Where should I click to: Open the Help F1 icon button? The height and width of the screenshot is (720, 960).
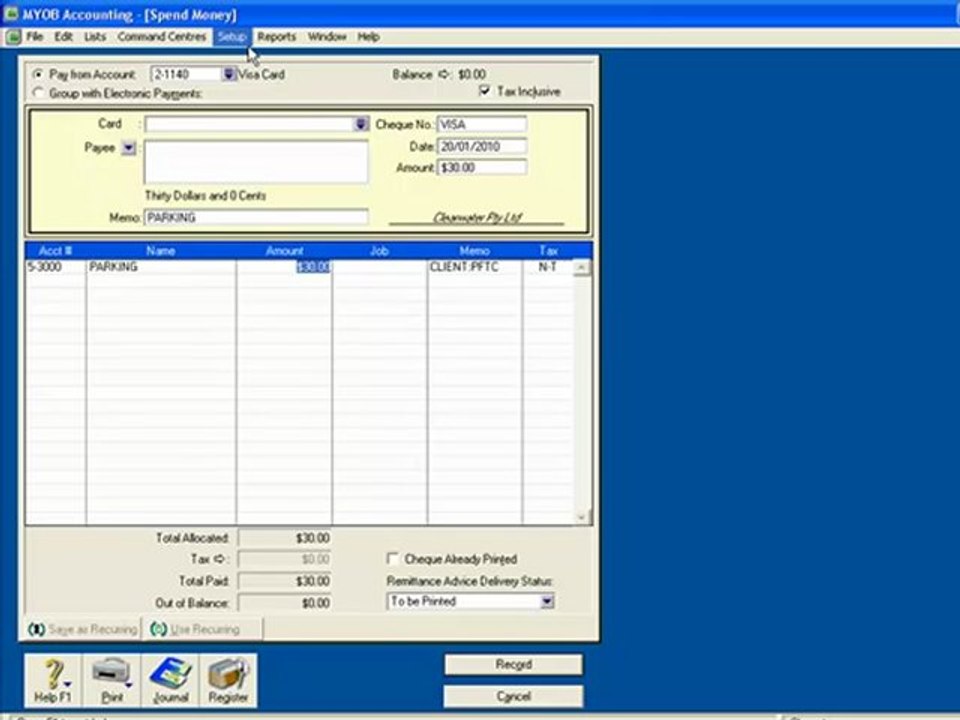[53, 680]
